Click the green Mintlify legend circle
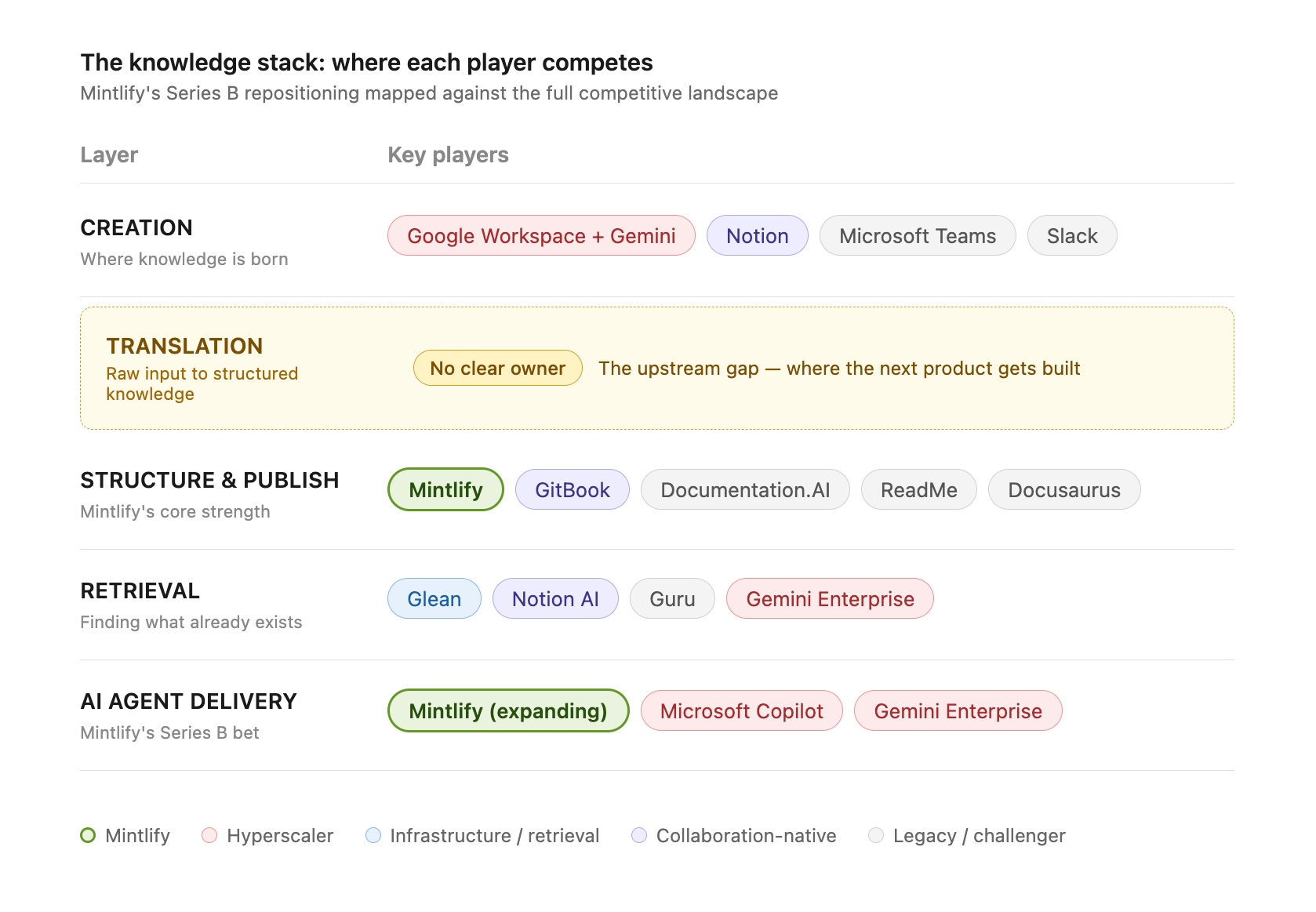This screenshot has height=912, width=1316. tap(88, 835)
